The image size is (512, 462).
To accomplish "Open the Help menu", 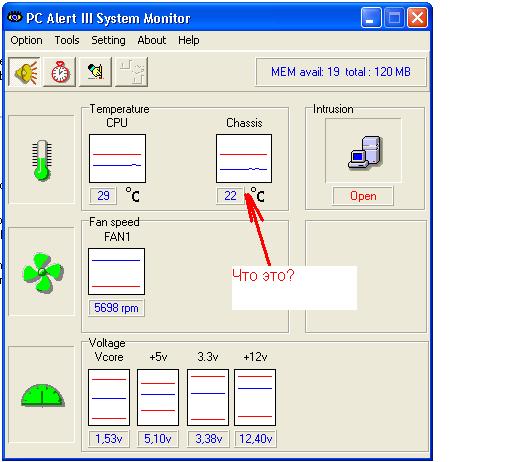I will (189, 40).
